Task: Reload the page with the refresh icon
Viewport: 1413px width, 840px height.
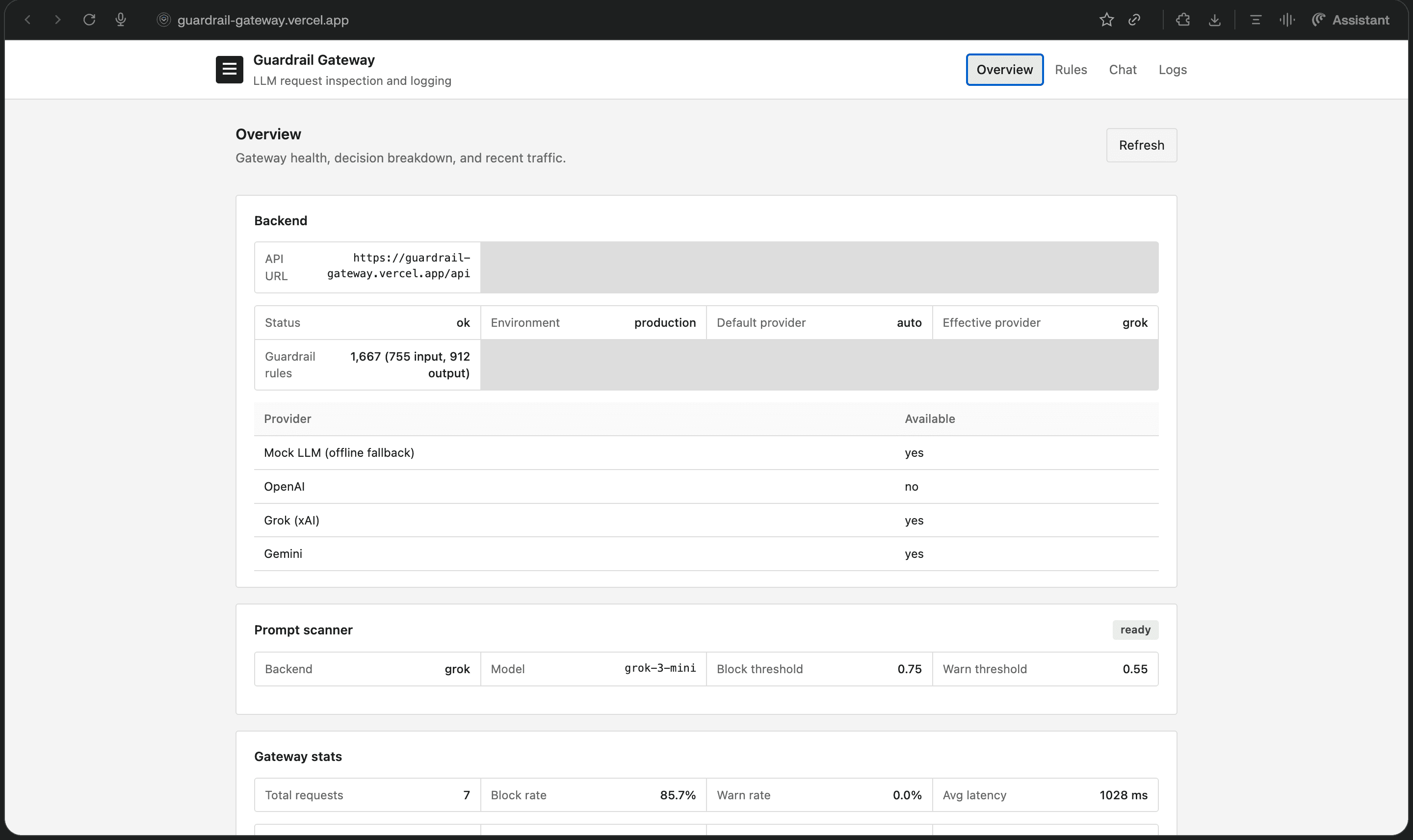Action: pos(89,20)
